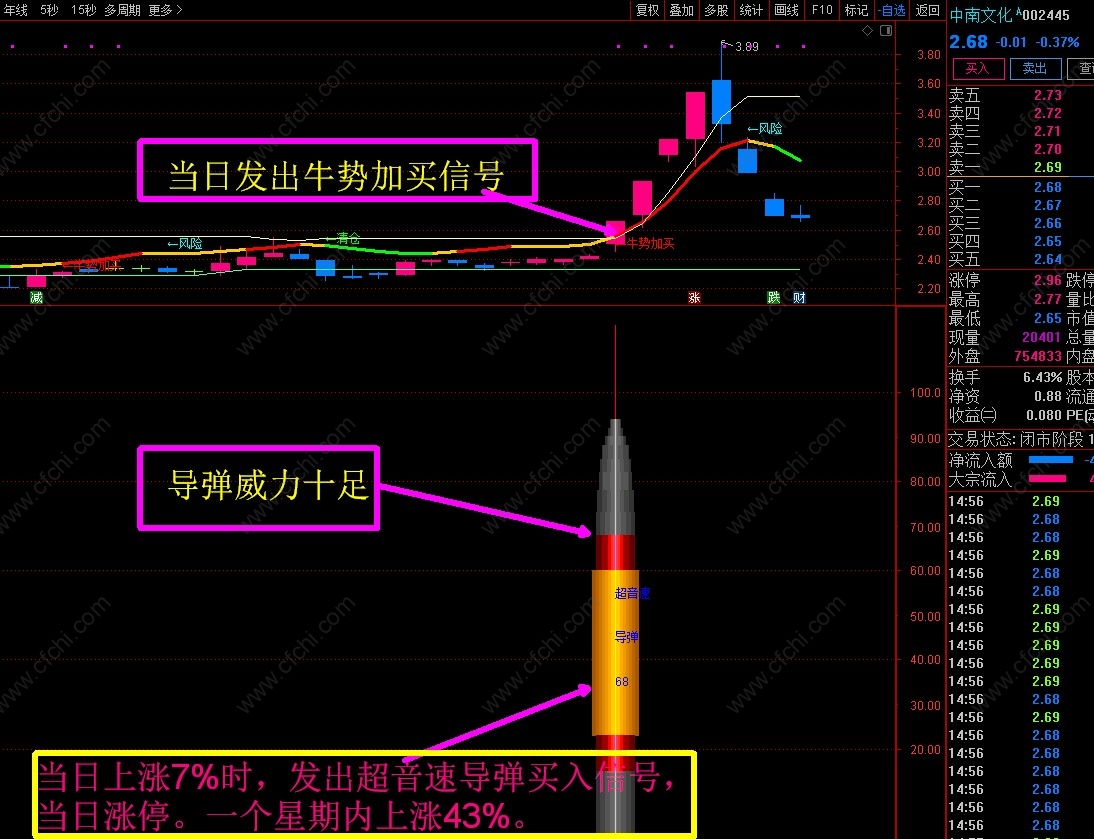Switch to the 5秒 period tab
This screenshot has height=839, width=1094.
click(x=49, y=10)
